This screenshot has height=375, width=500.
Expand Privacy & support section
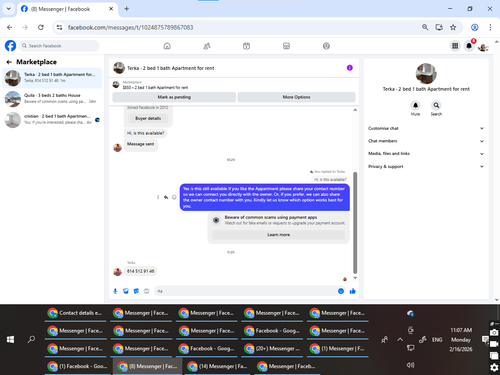coord(426,166)
